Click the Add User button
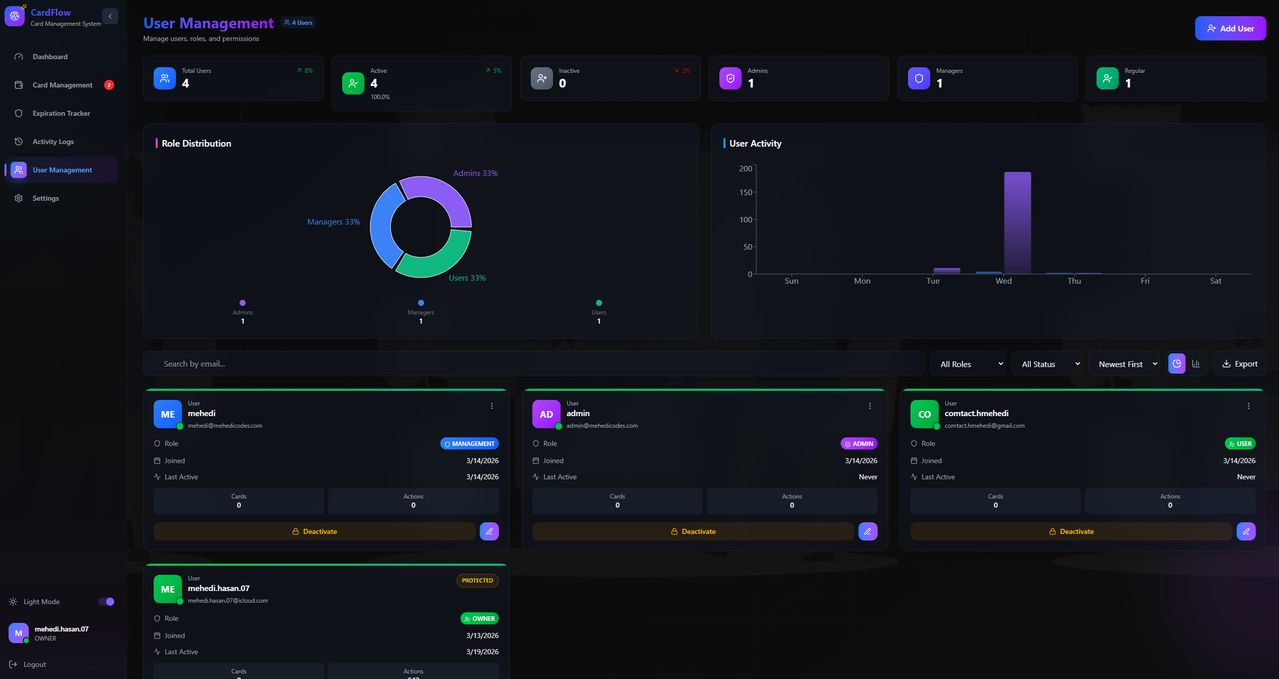This screenshot has height=679, width=1279. pyautogui.click(x=1230, y=28)
